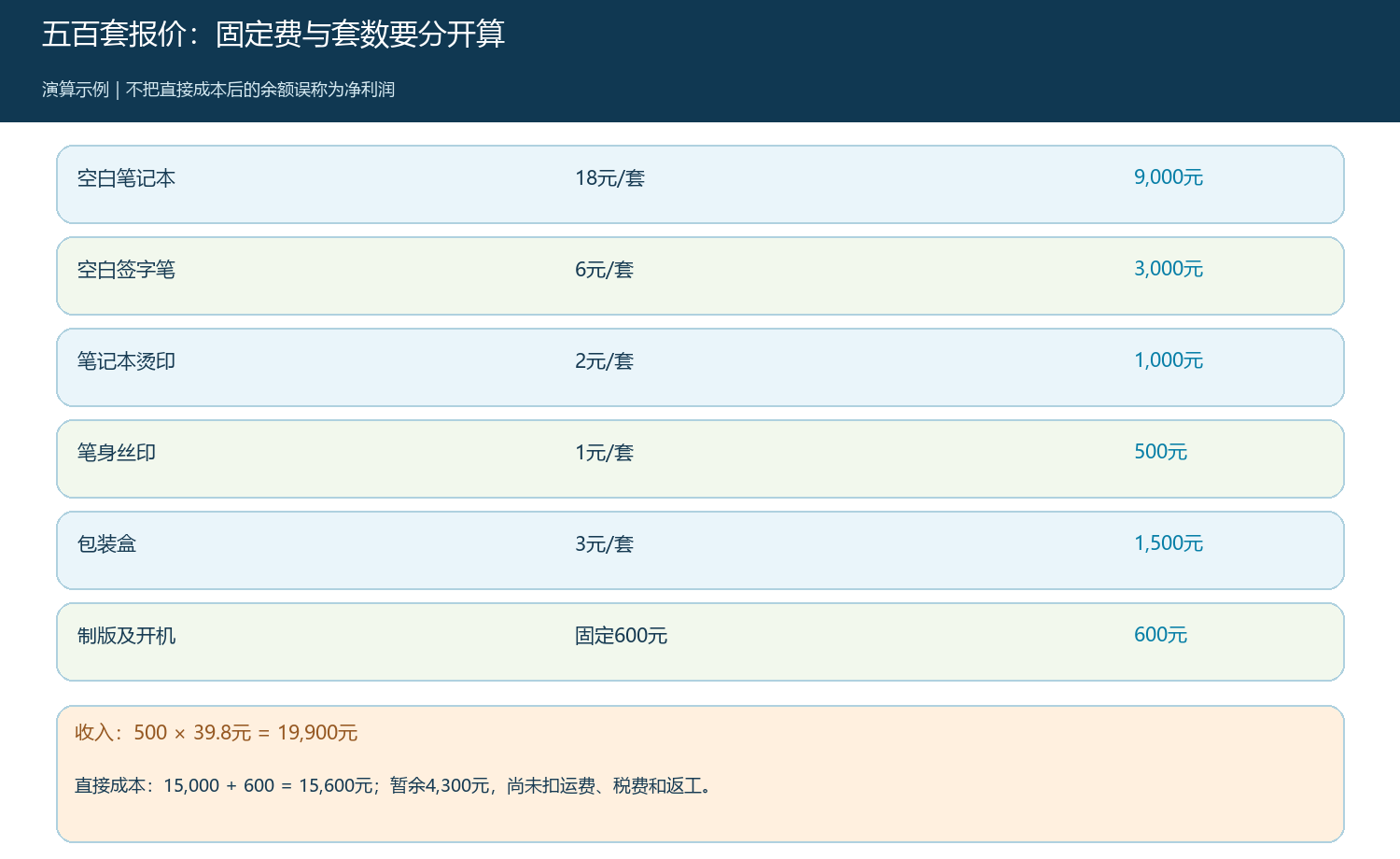
Task: Click the 600元 subtotal
Action: point(1160,635)
